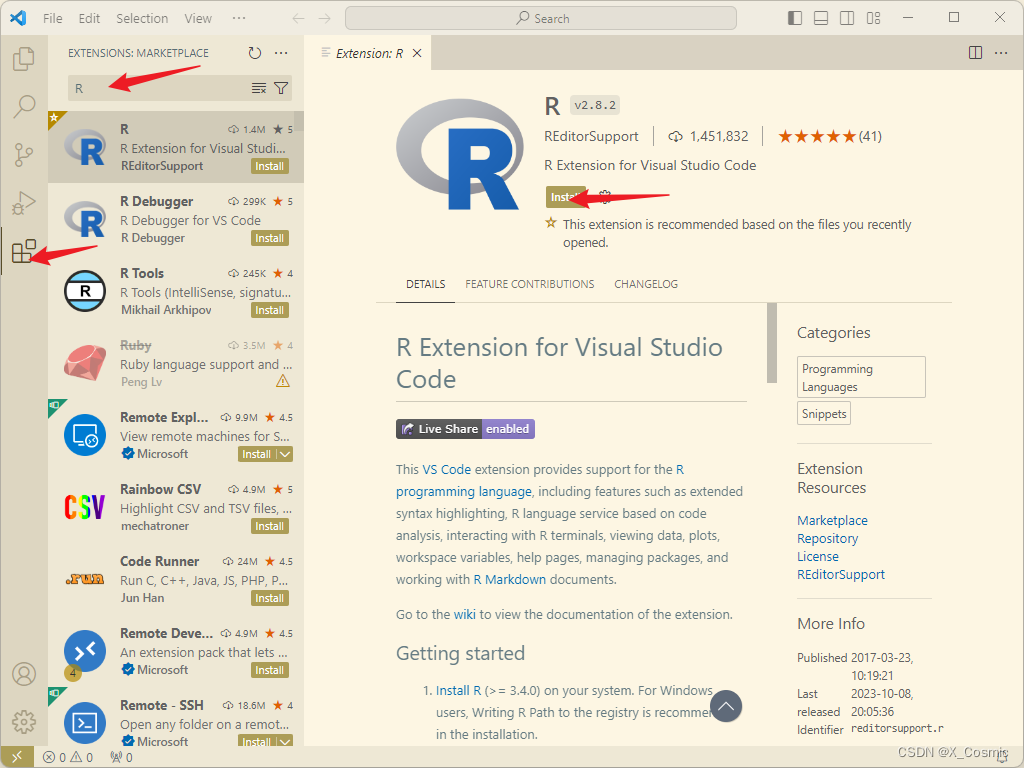The height and width of the screenshot is (768, 1024).
Task: Show more menu bar items
Action: [239, 18]
